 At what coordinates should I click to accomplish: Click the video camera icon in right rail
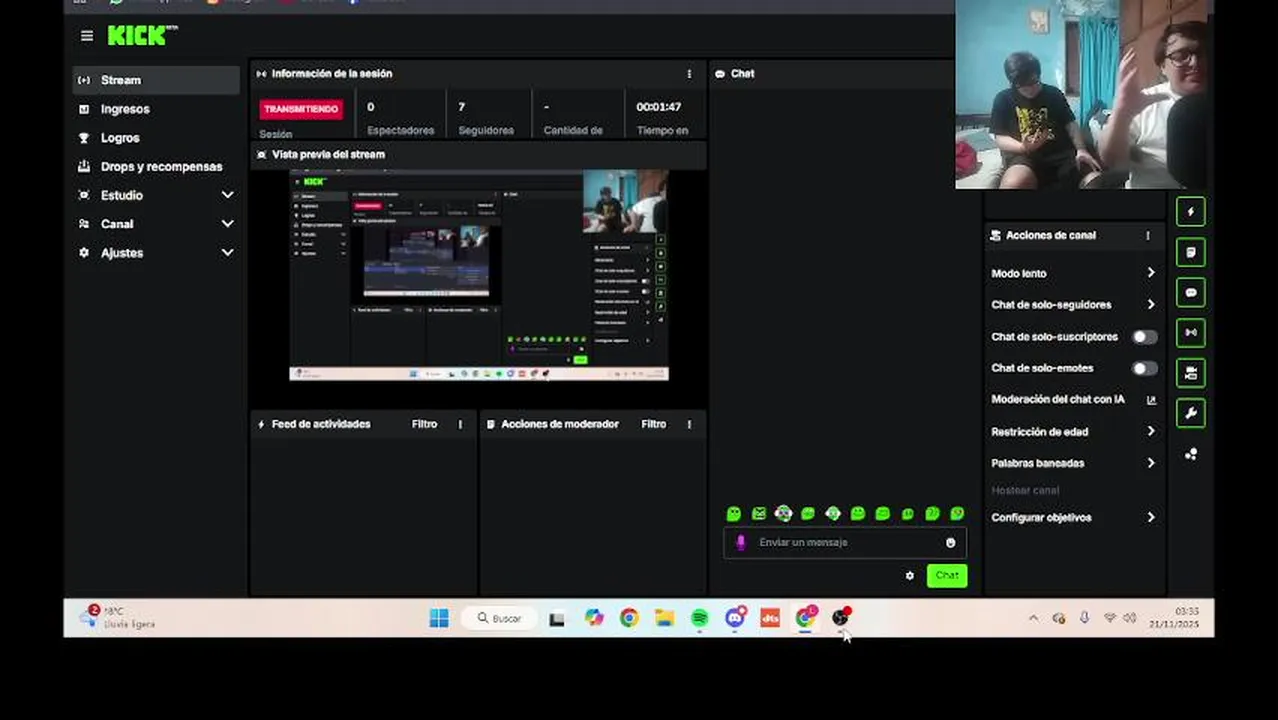coord(1190,373)
